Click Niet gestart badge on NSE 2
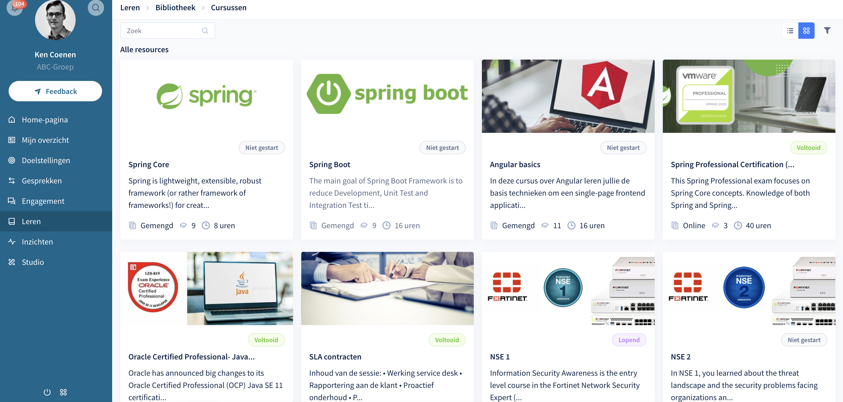The width and height of the screenshot is (843, 402). coord(804,340)
